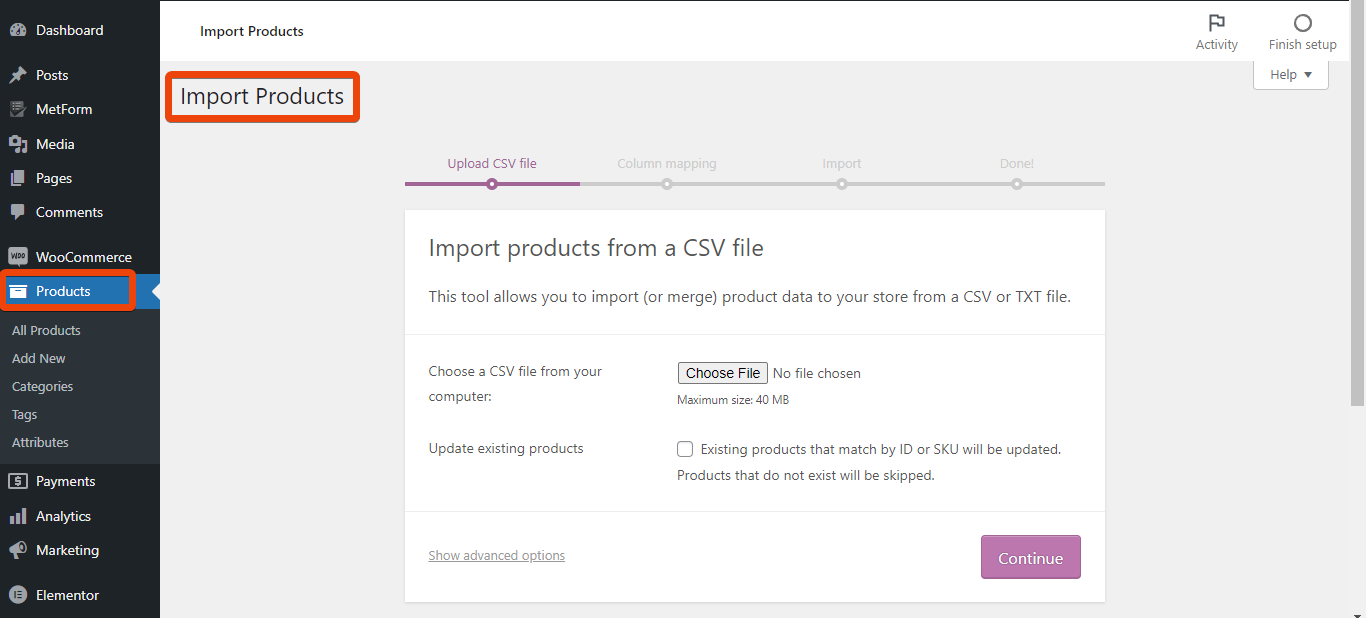This screenshot has width=1366, height=618.
Task: Click the Posts pushpin icon
Action: coord(18,75)
